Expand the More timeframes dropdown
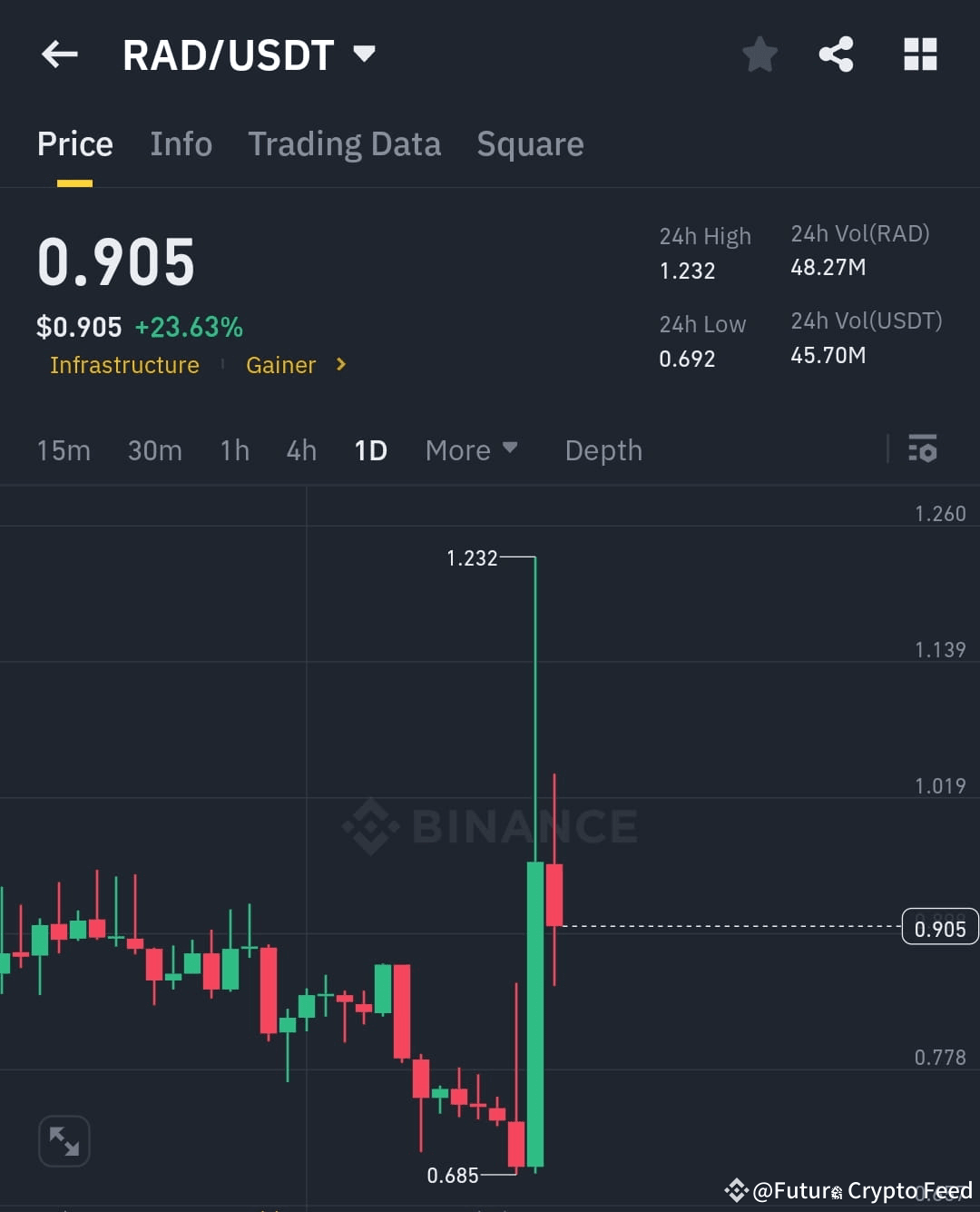 [472, 449]
